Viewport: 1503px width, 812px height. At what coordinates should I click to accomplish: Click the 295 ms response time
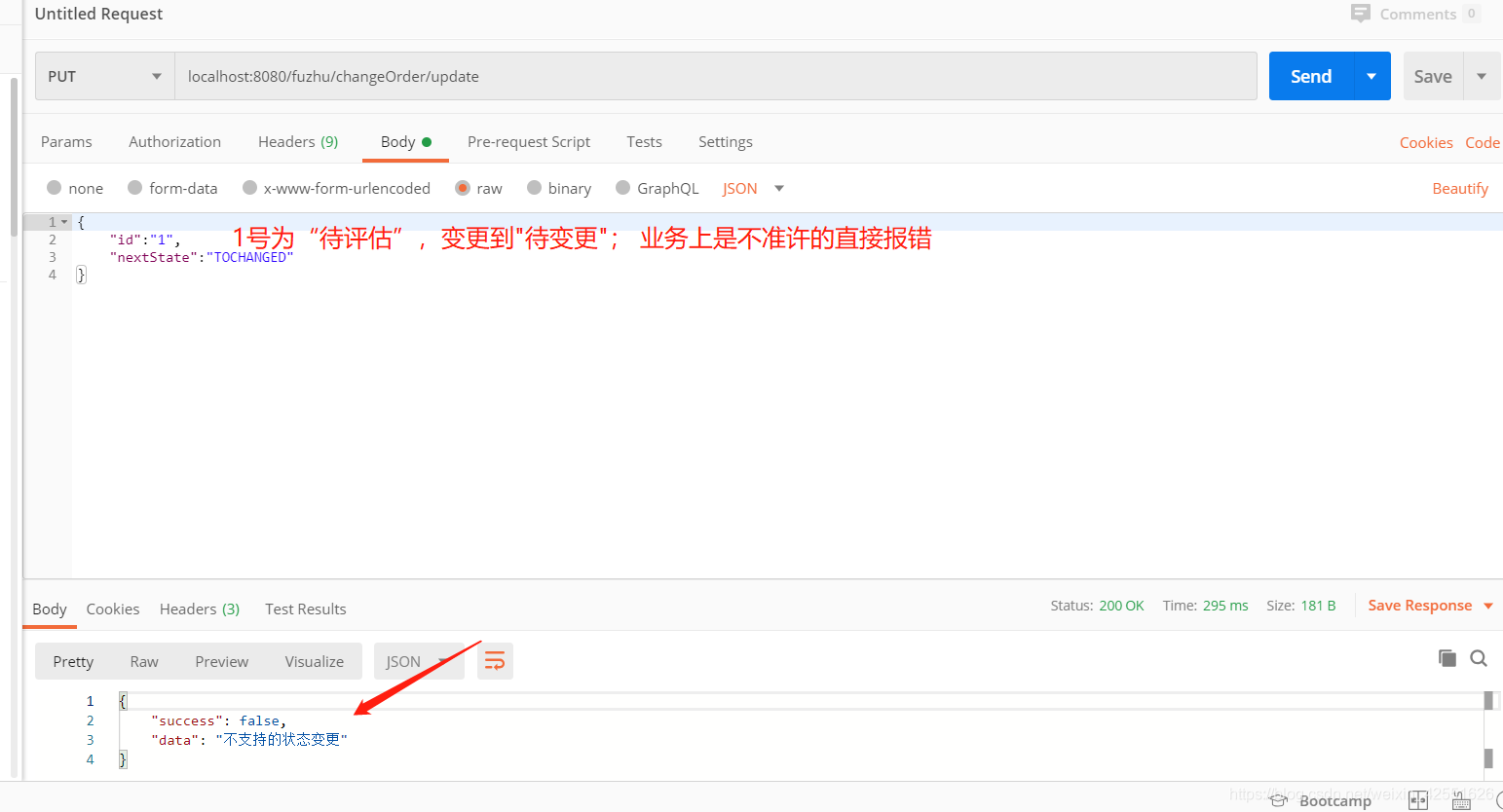tap(1225, 606)
